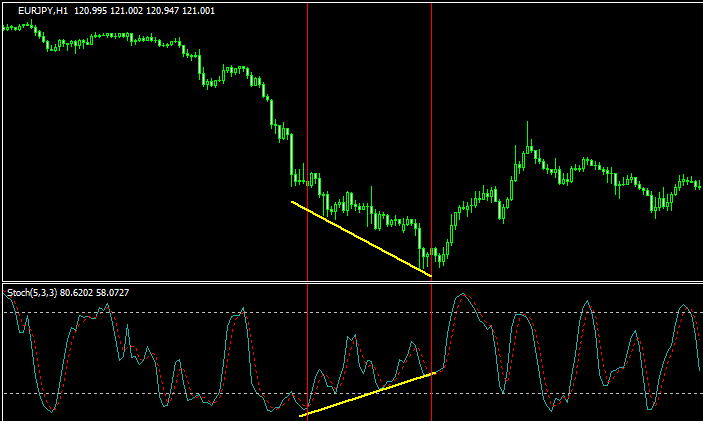The width and height of the screenshot is (703, 421).
Task: Click the Stoch(5,3,3) indicator label
Action: [32, 293]
